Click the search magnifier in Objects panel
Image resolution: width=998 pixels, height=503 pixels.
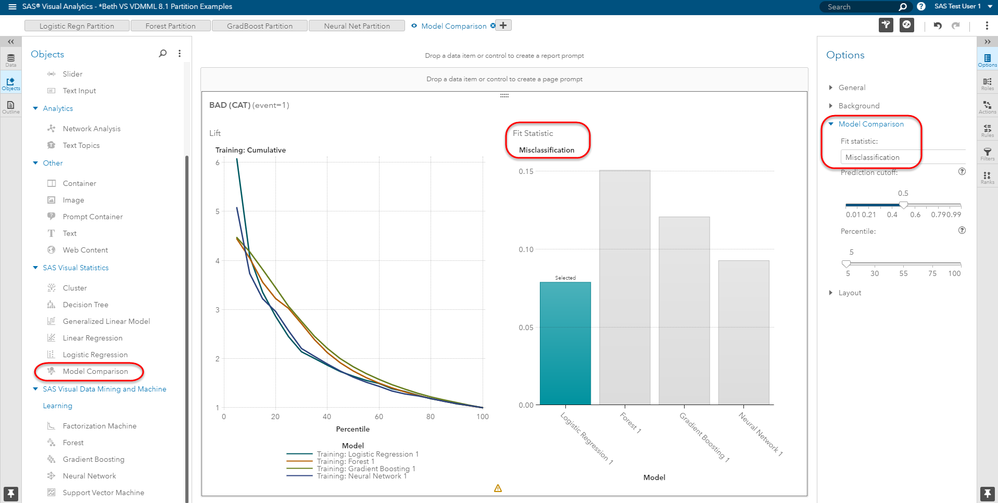(163, 54)
